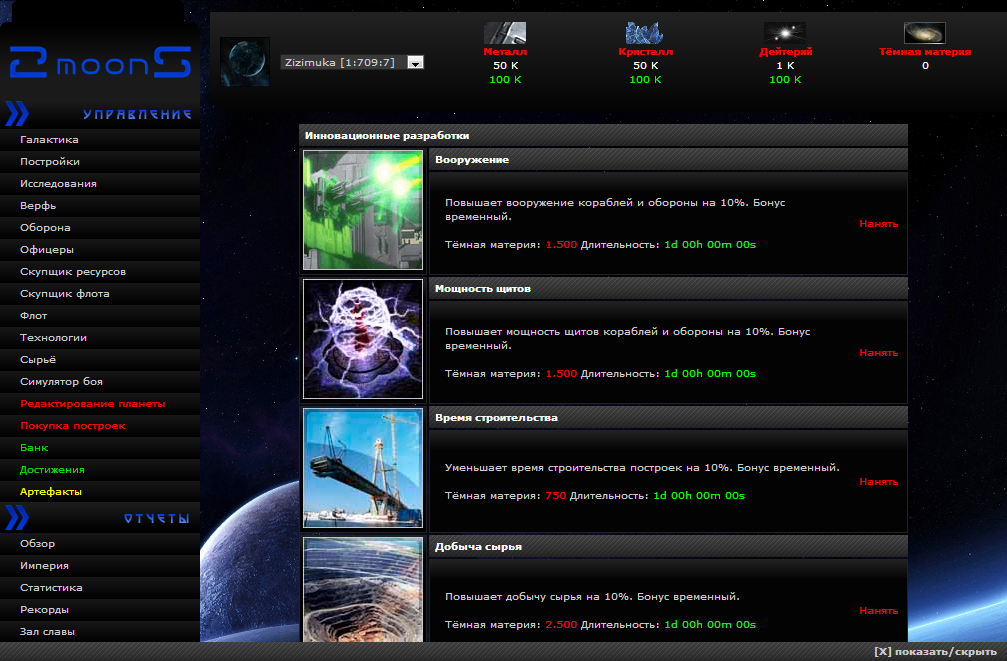Image resolution: width=1007 pixels, height=661 pixels.
Task: Click the Dark matter galaxy icon
Action: 925,33
